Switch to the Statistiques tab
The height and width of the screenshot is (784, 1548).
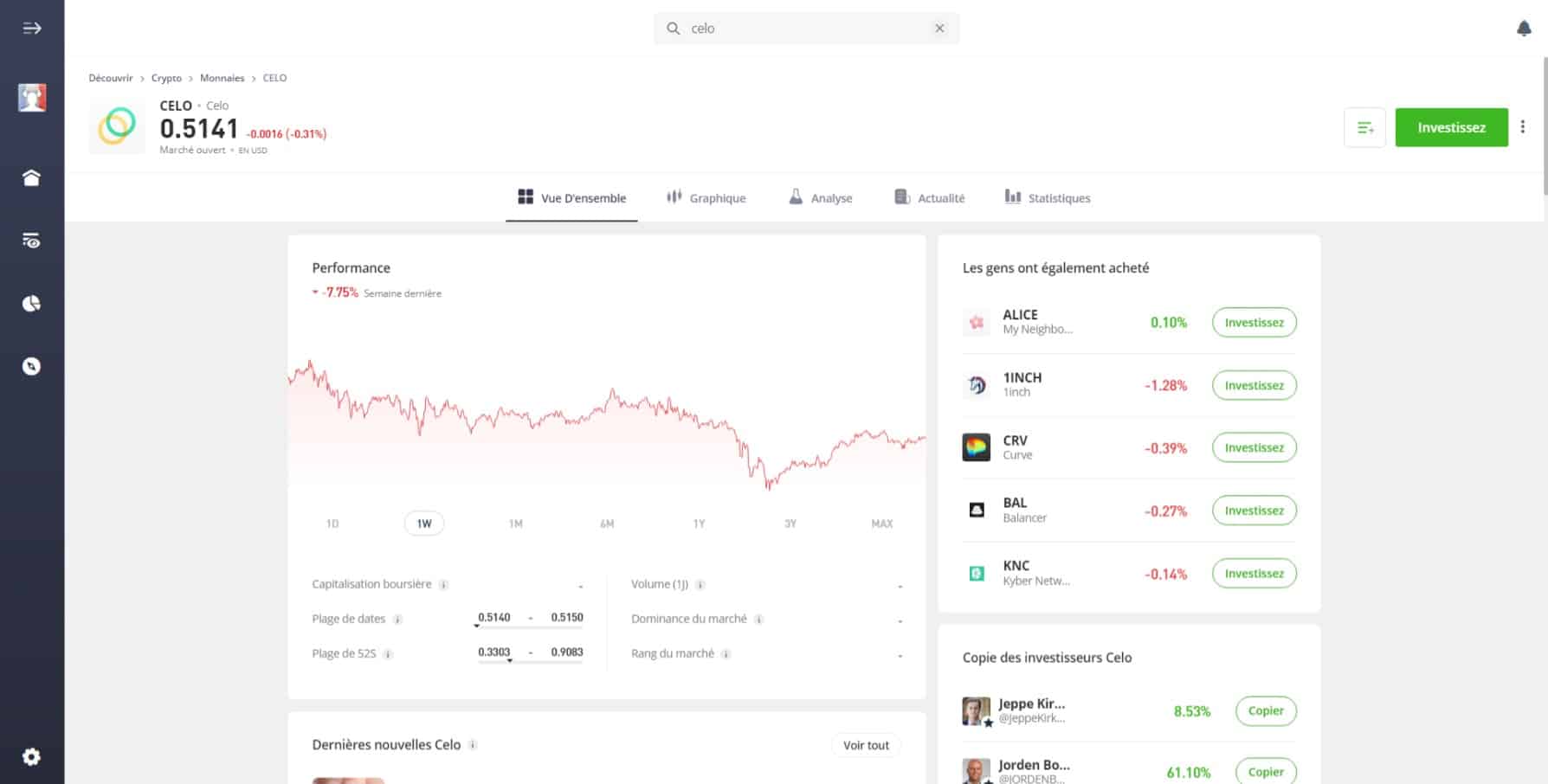[x=1047, y=198]
